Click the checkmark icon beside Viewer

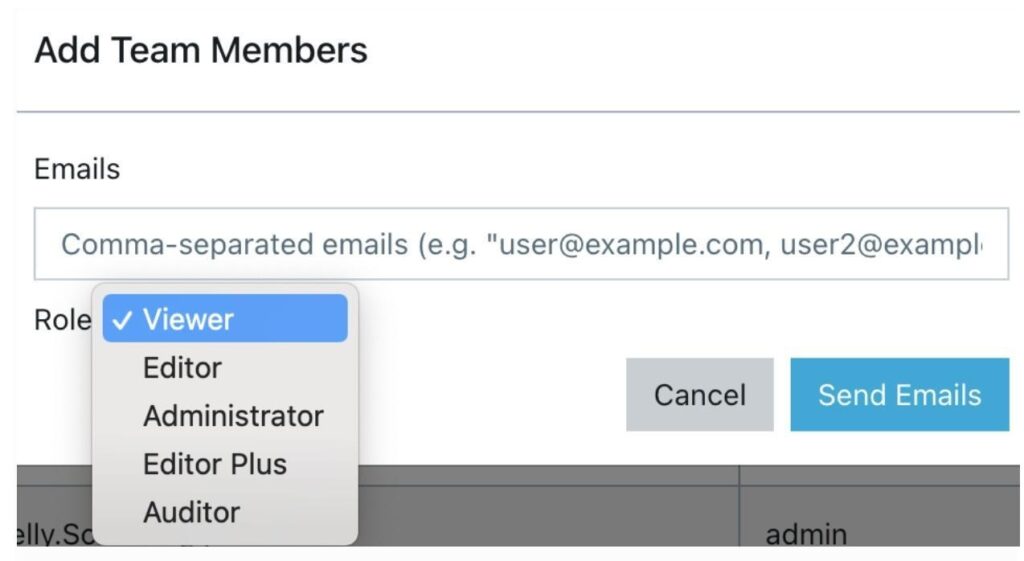[123, 320]
